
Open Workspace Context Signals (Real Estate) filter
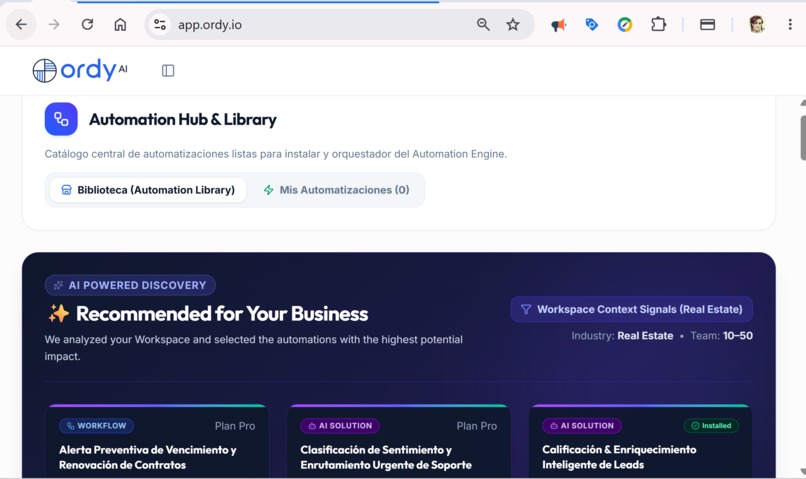click(632, 309)
